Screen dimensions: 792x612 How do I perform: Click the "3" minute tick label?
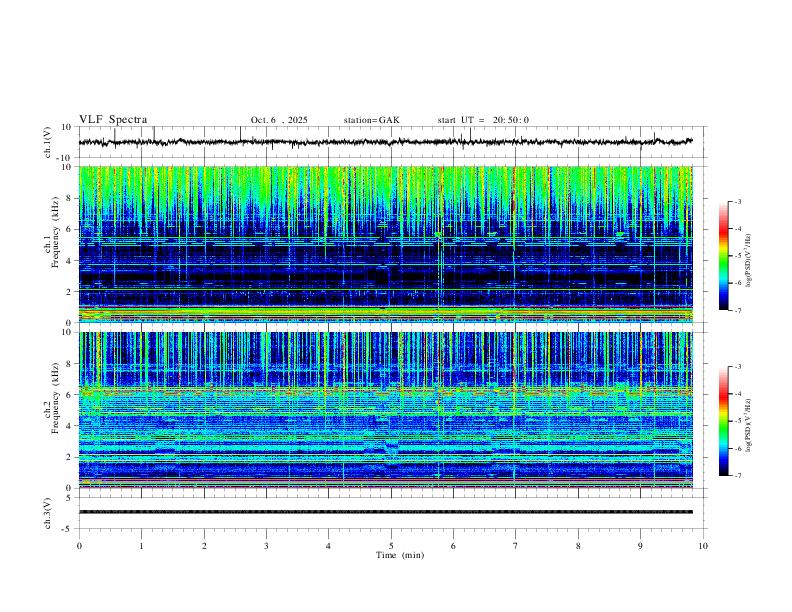pos(266,546)
